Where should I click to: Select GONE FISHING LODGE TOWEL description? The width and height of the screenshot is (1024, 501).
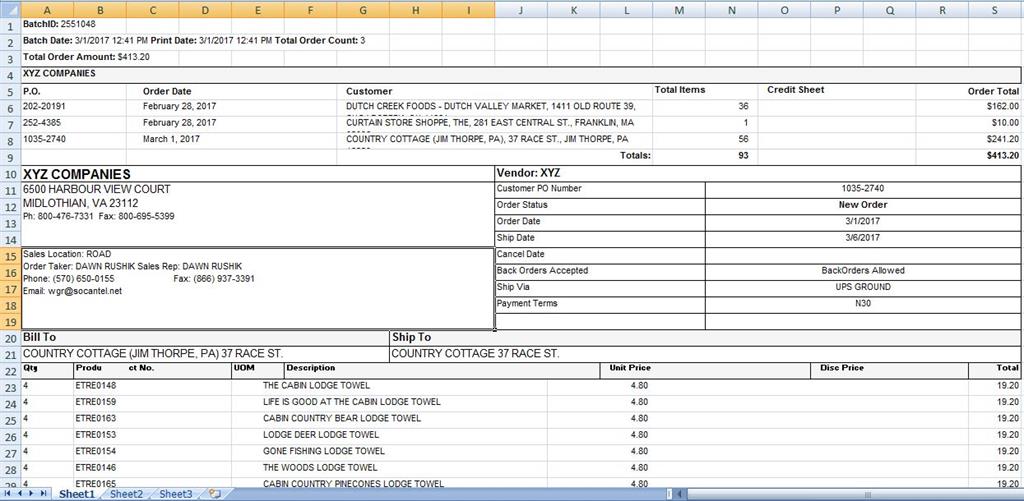tap(324, 451)
